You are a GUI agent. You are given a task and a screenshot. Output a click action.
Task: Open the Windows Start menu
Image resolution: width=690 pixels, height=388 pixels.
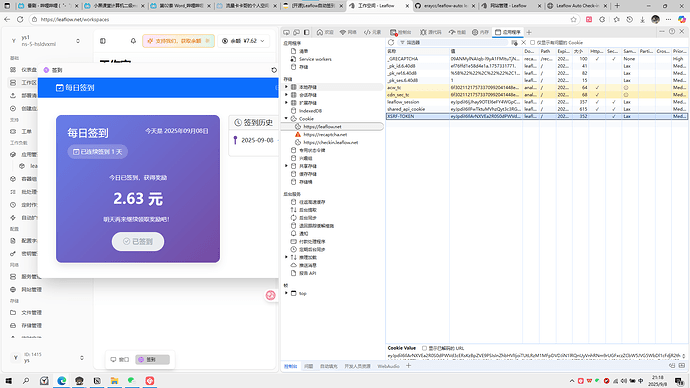click(8, 381)
